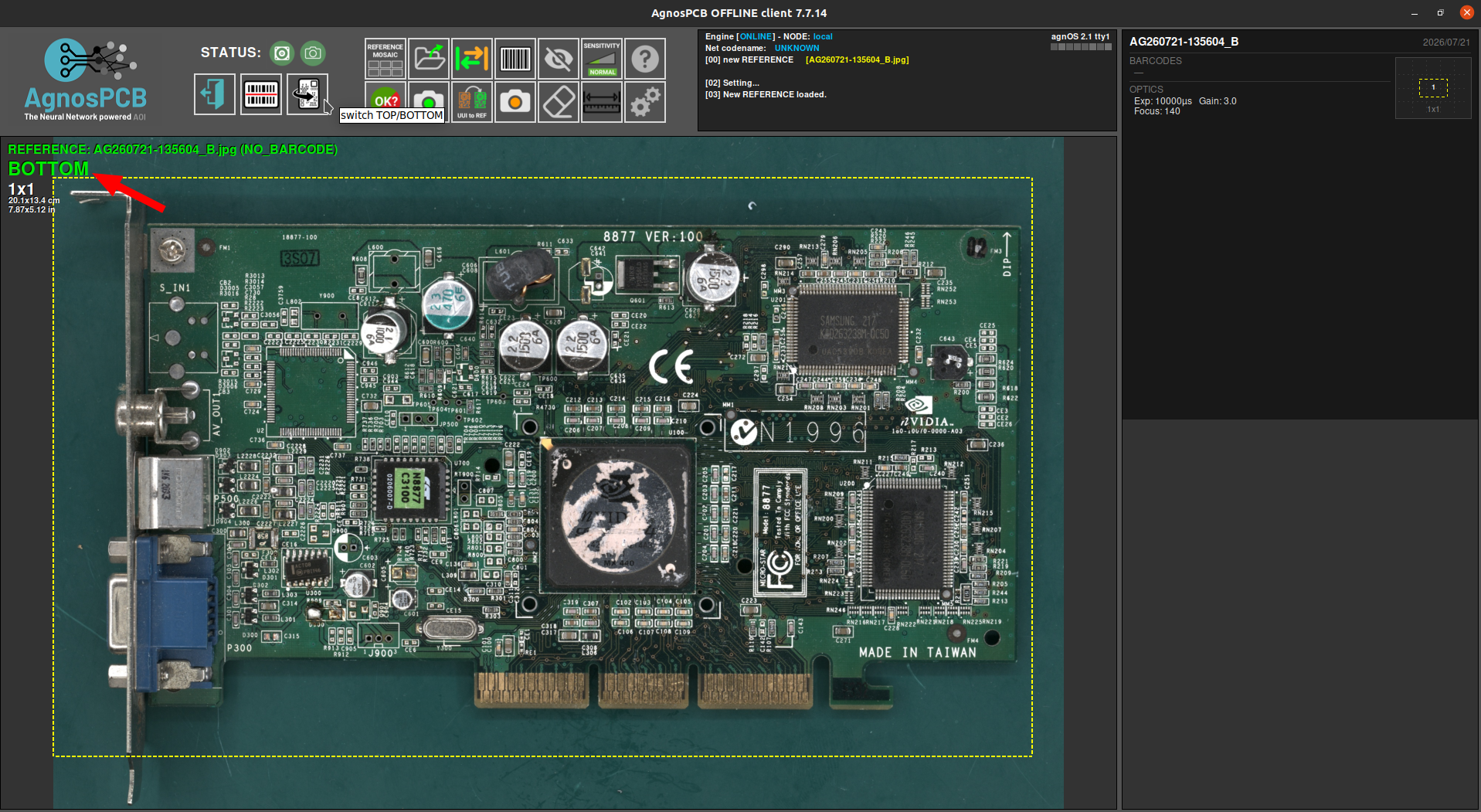Open help with the question mark
1481x812 pixels.
coord(644,59)
